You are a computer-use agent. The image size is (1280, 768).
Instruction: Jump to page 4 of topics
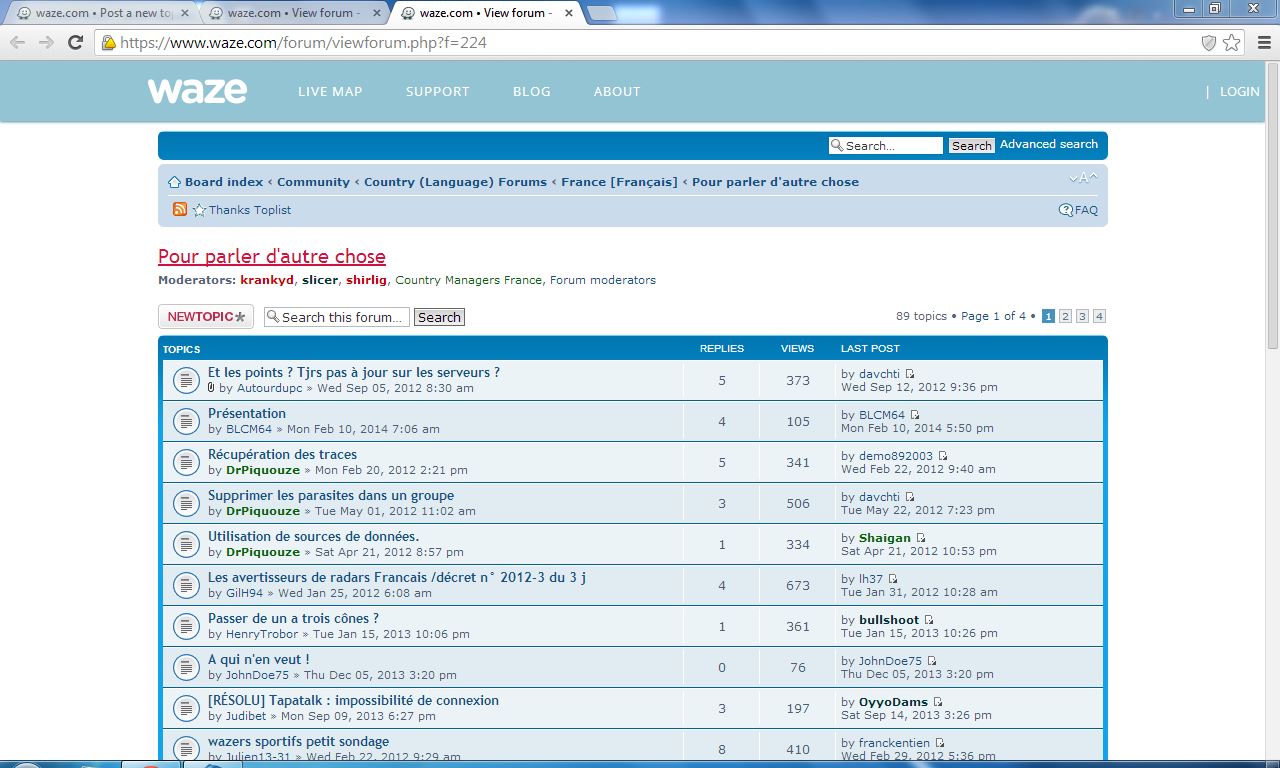1099,316
